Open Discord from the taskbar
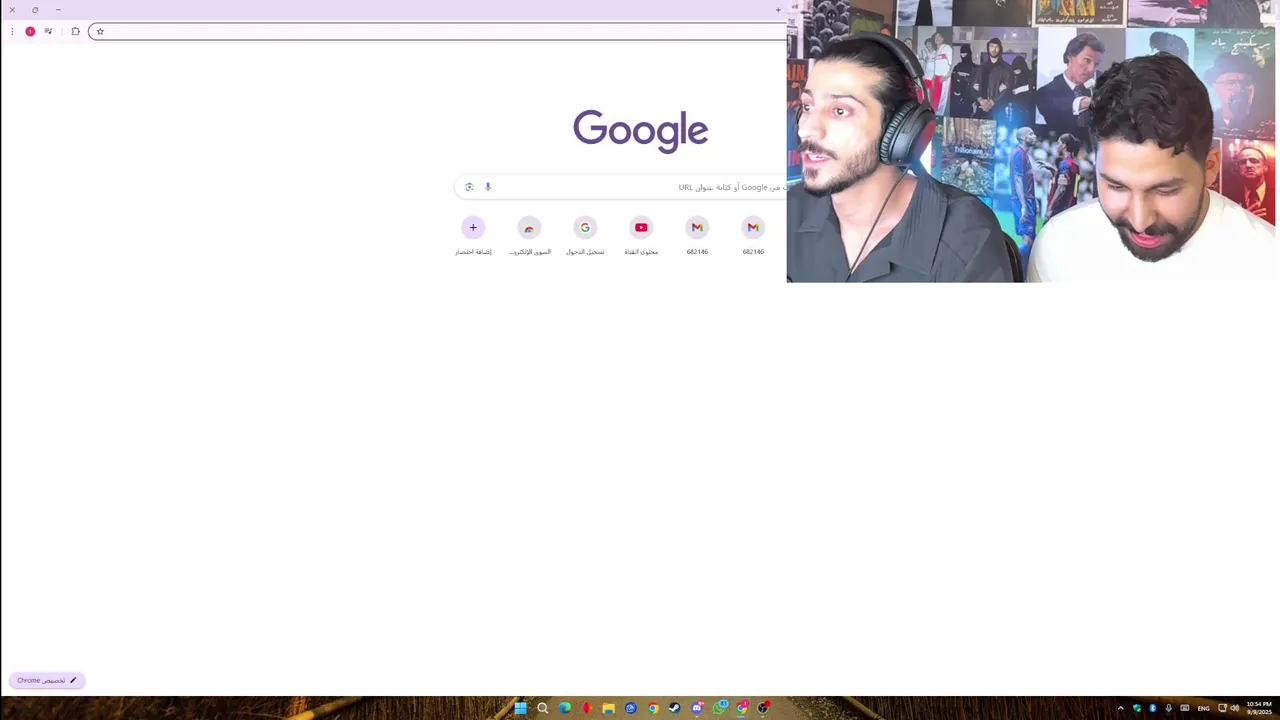Image resolution: width=1280 pixels, height=720 pixels. tap(697, 708)
